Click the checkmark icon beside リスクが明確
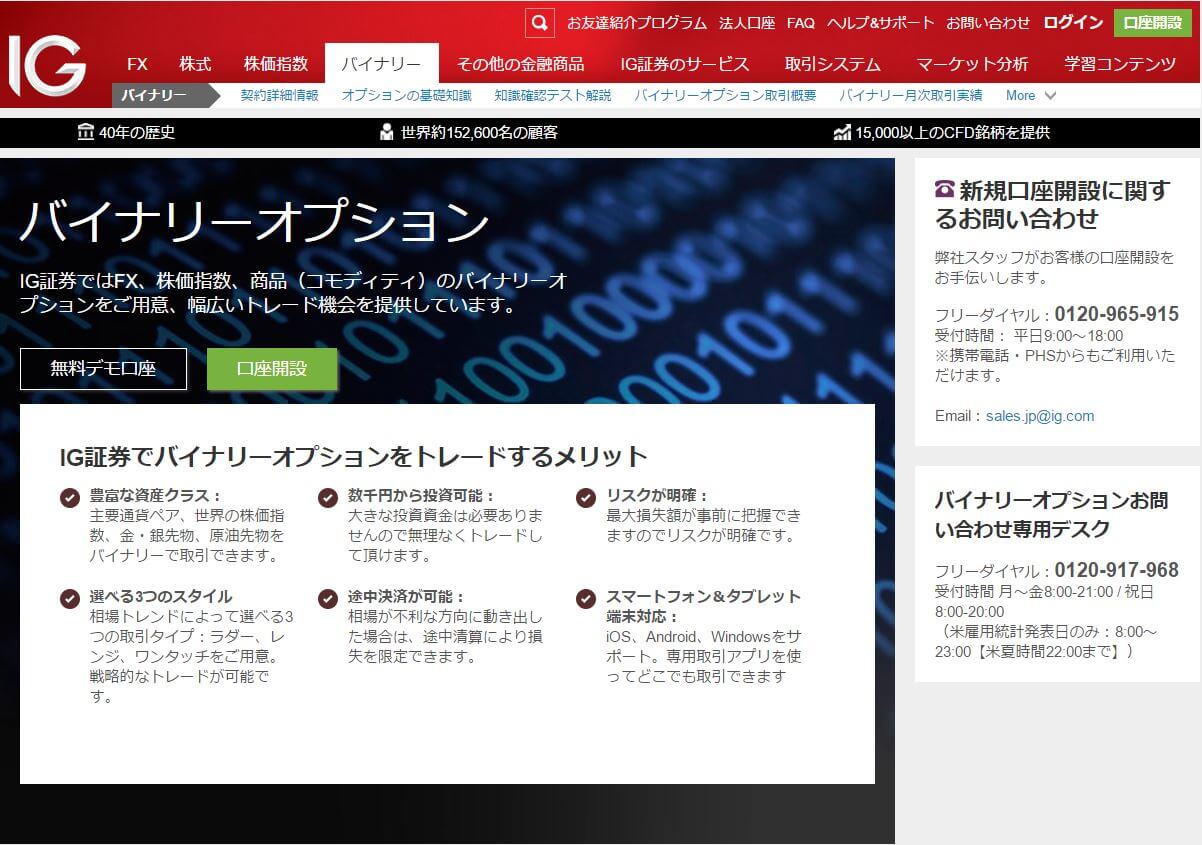 (x=587, y=497)
